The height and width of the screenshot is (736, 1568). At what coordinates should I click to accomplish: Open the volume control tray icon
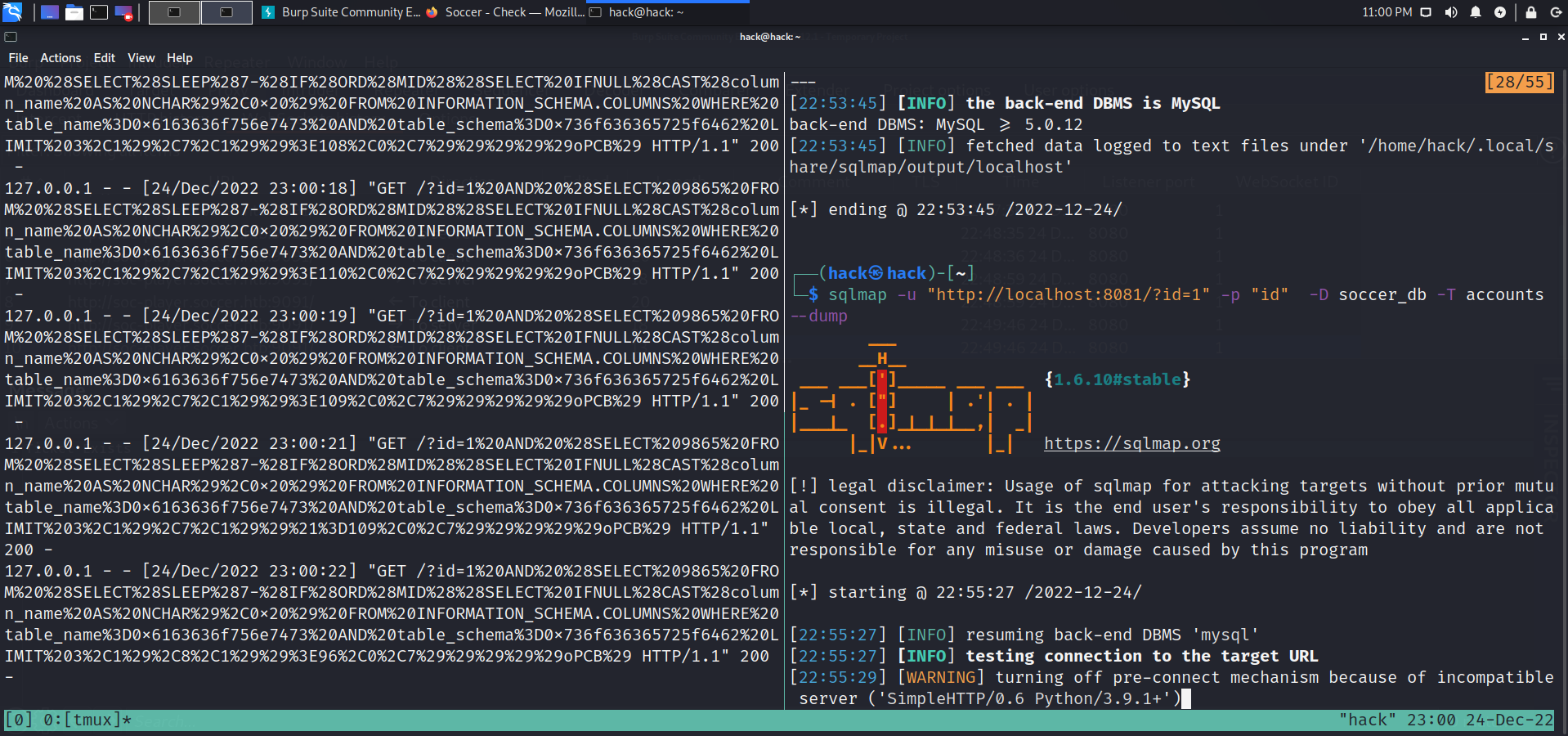(1451, 12)
